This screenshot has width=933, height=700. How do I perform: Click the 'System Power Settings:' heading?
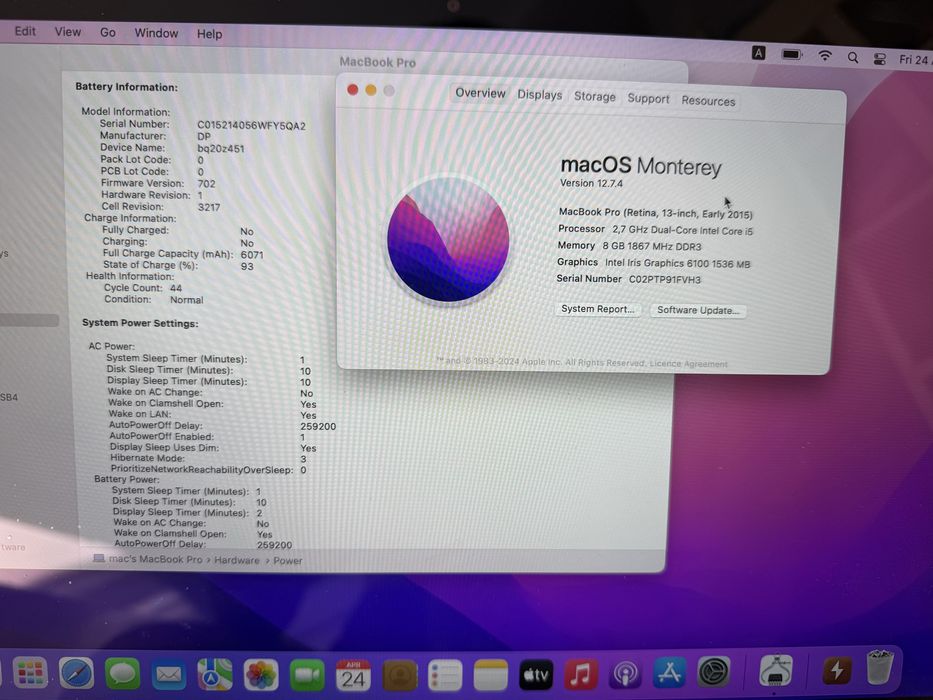point(140,323)
